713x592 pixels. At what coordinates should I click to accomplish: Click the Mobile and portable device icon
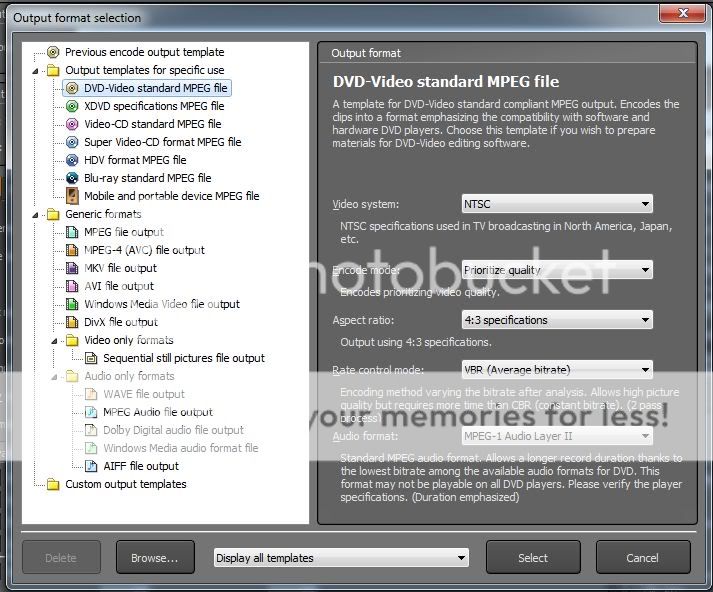tap(72, 196)
